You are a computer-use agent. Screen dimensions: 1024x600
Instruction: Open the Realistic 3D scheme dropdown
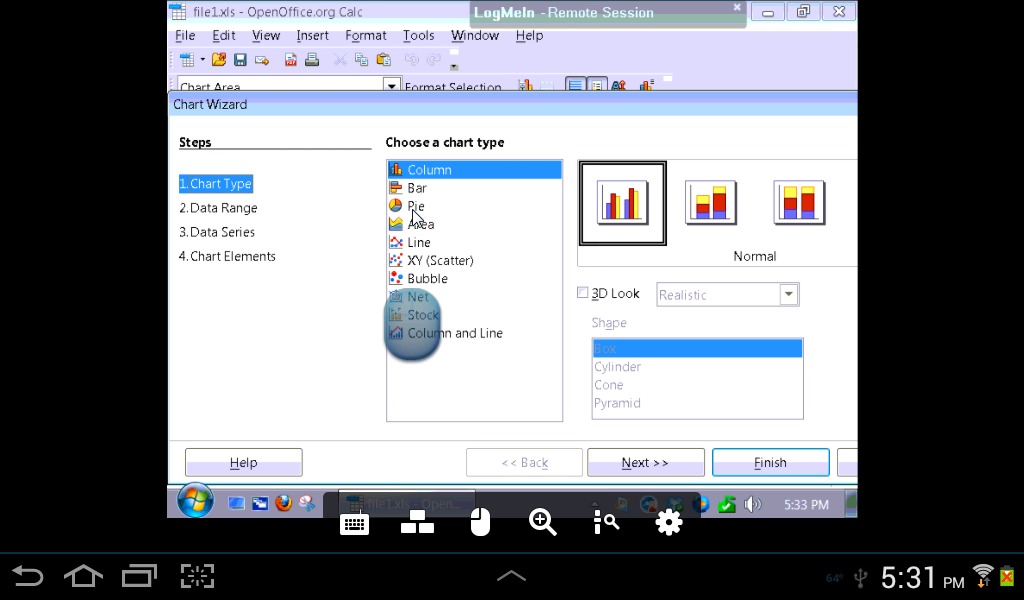pyautogui.click(x=789, y=294)
